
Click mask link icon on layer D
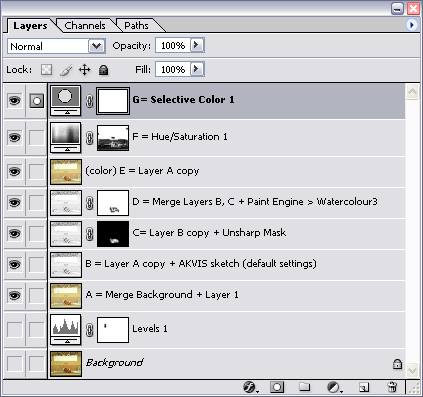89,203
